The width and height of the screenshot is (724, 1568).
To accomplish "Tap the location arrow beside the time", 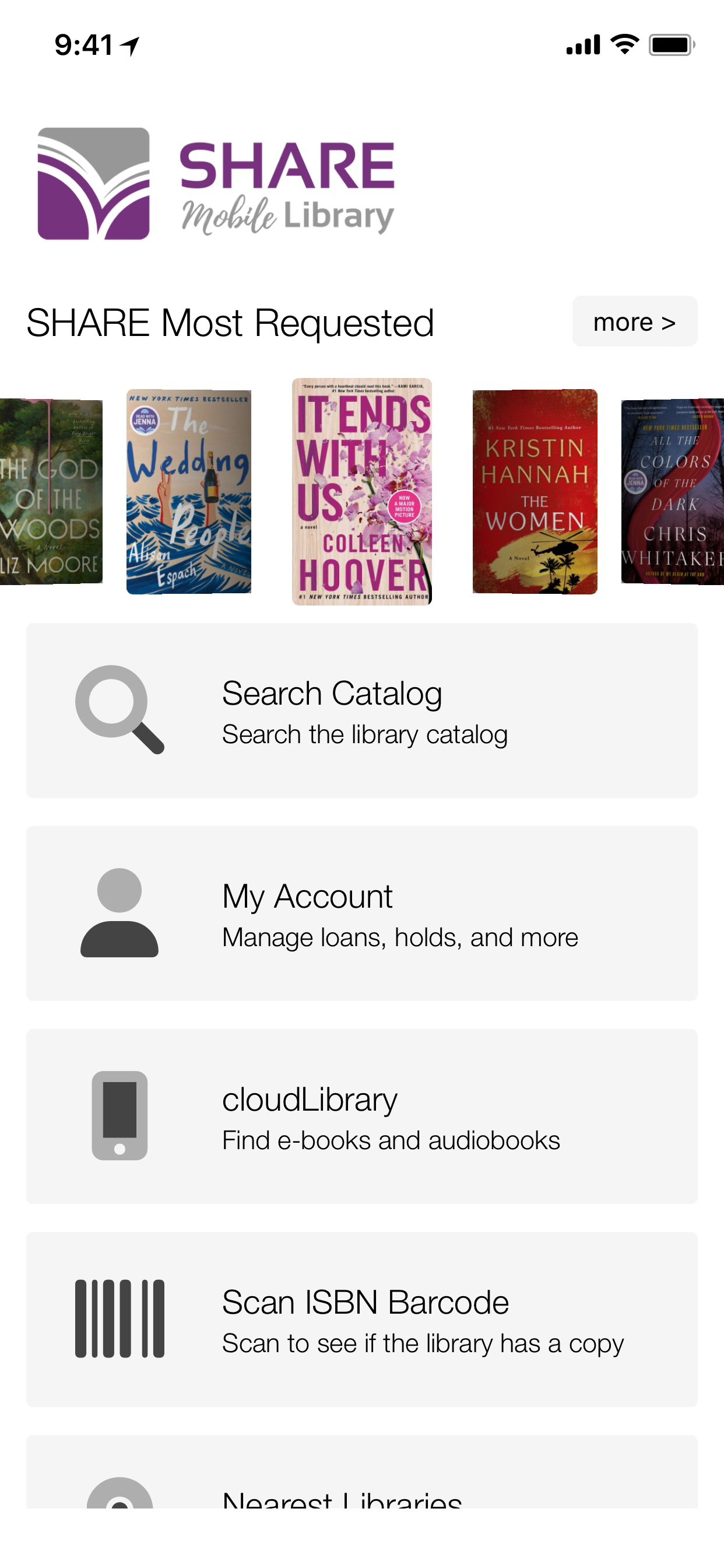I will pyautogui.click(x=129, y=45).
